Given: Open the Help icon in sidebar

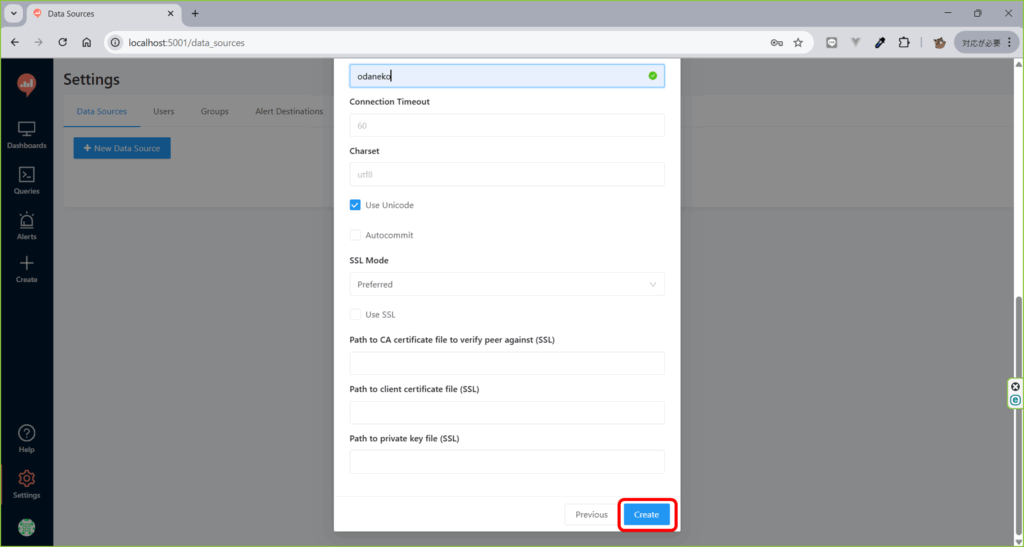Looking at the screenshot, I should pos(27,437).
